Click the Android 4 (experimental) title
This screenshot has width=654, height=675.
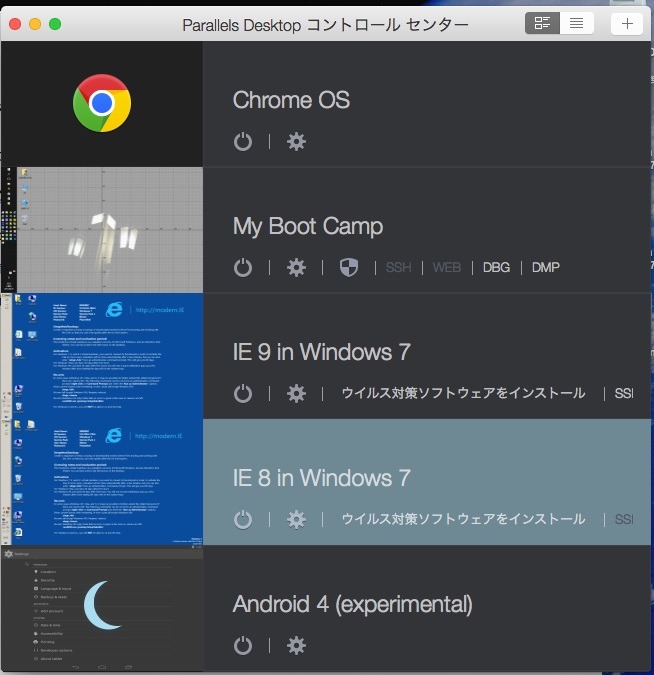[x=353, y=604]
